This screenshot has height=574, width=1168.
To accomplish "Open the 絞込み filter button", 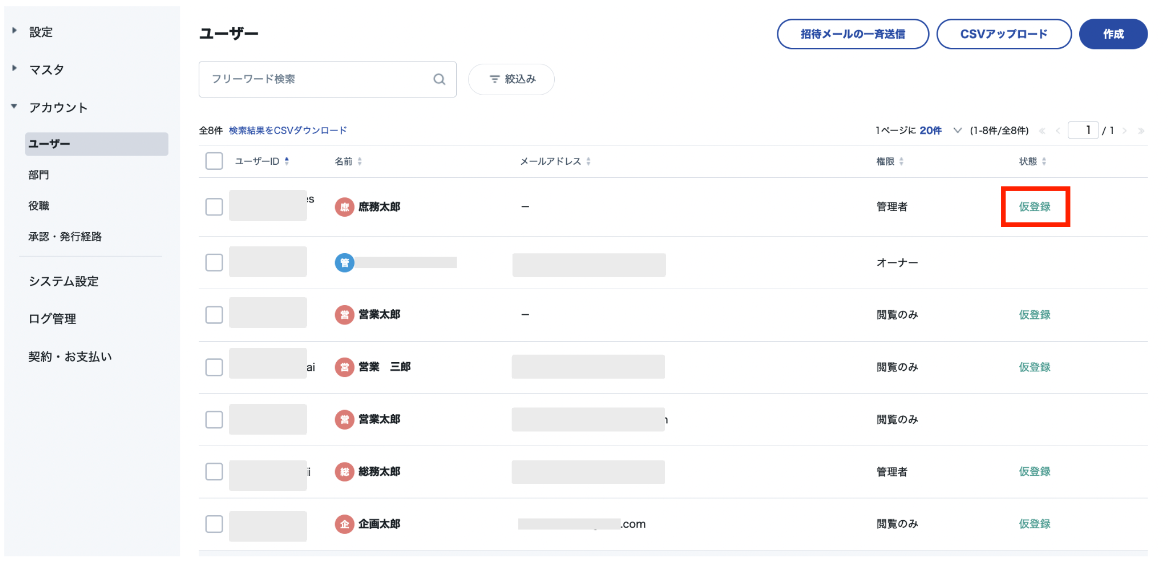I will pos(511,79).
